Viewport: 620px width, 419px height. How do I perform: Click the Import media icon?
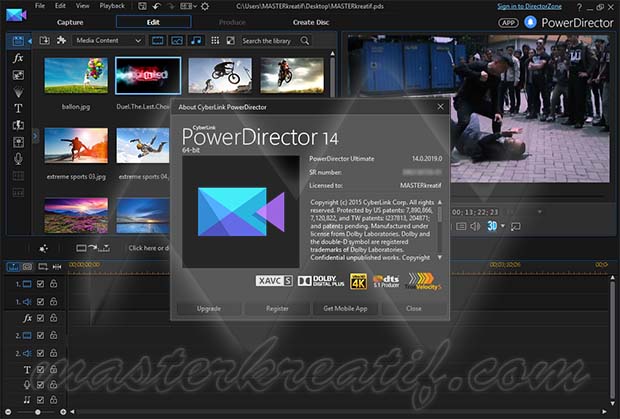click(x=44, y=40)
